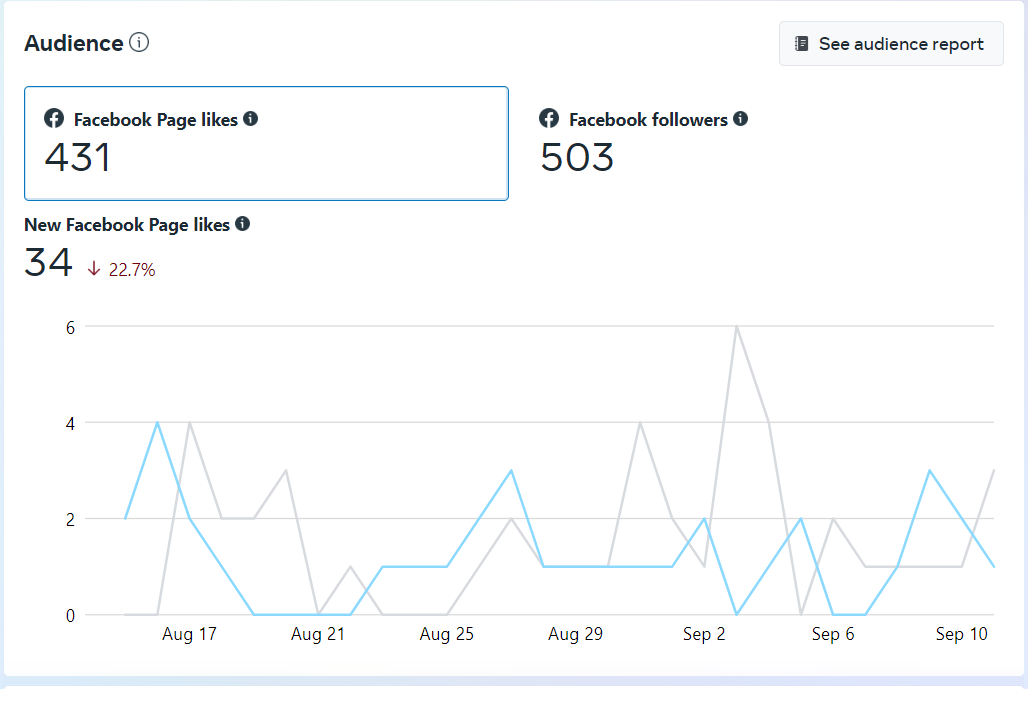This screenshot has width=1030, height=702.
Task: Click the 22.7% change percentage
Action: tap(132, 269)
